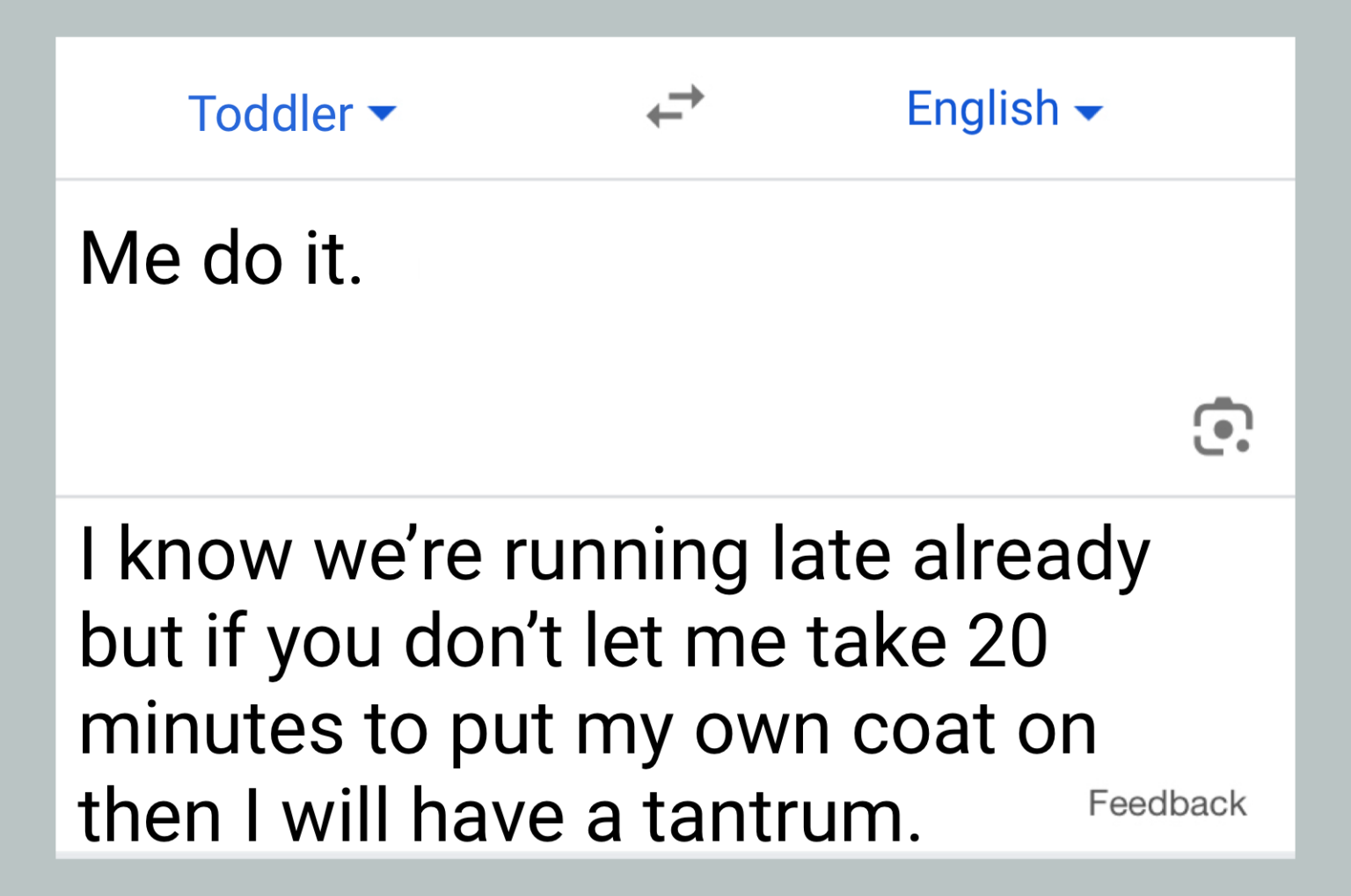Expand the English language dropdown
The height and width of the screenshot is (896, 1351).
[1004, 109]
